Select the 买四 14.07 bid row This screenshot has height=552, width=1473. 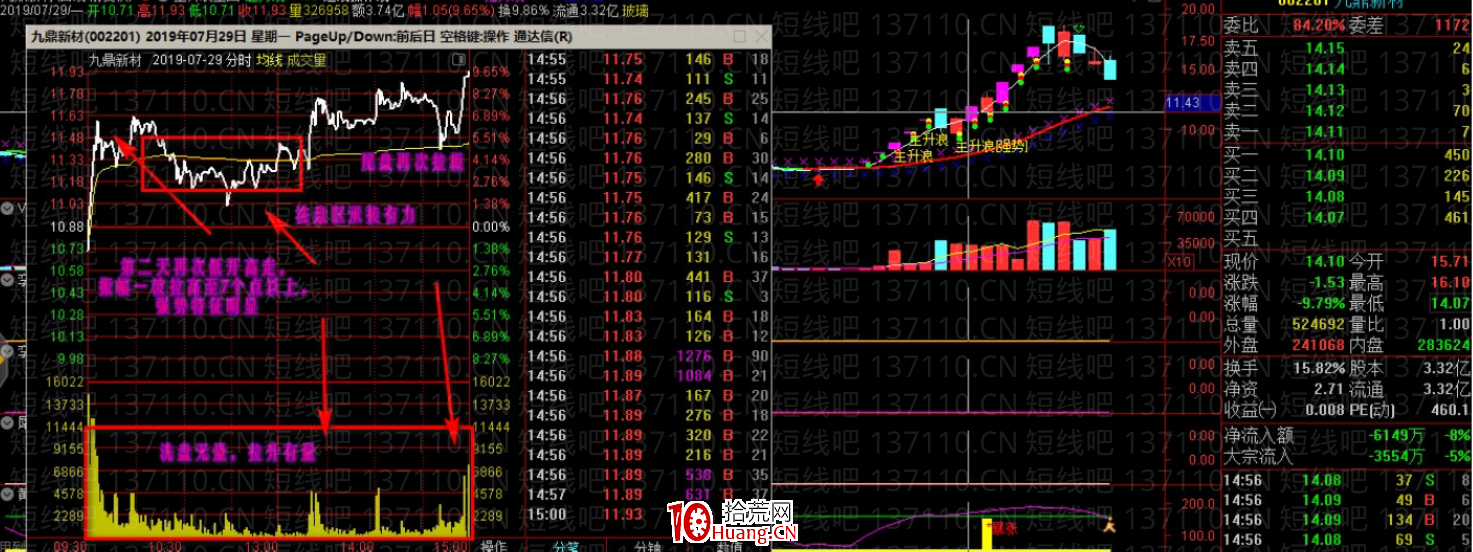coord(1347,218)
